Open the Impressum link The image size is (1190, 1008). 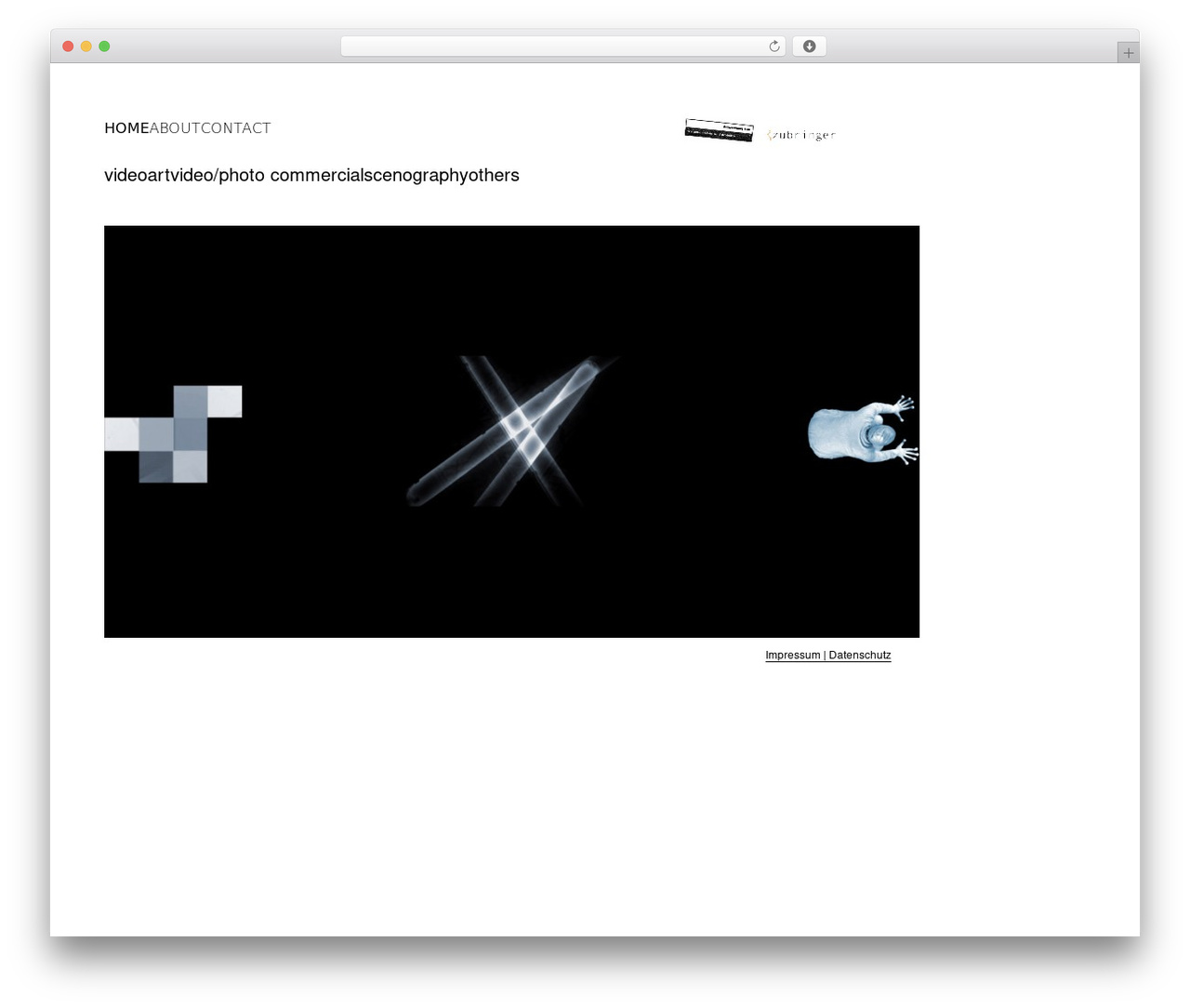click(x=793, y=656)
